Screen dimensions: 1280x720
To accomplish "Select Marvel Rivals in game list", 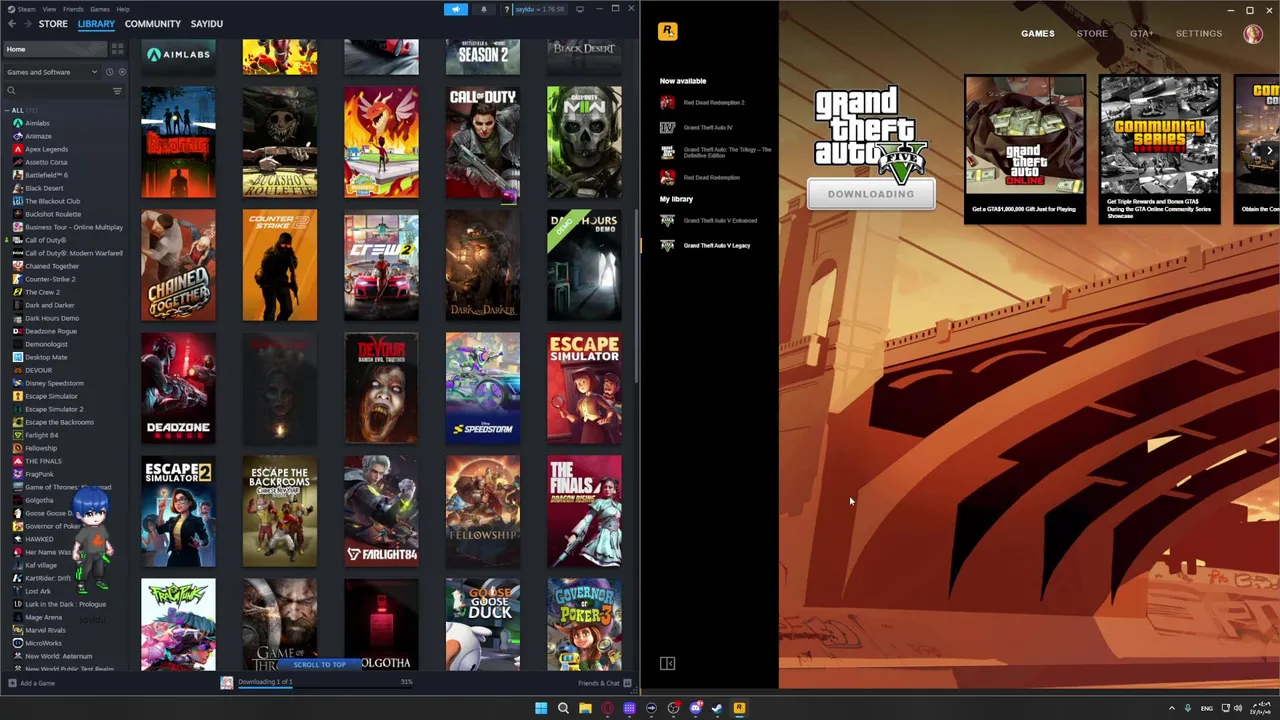I will 45,630.
